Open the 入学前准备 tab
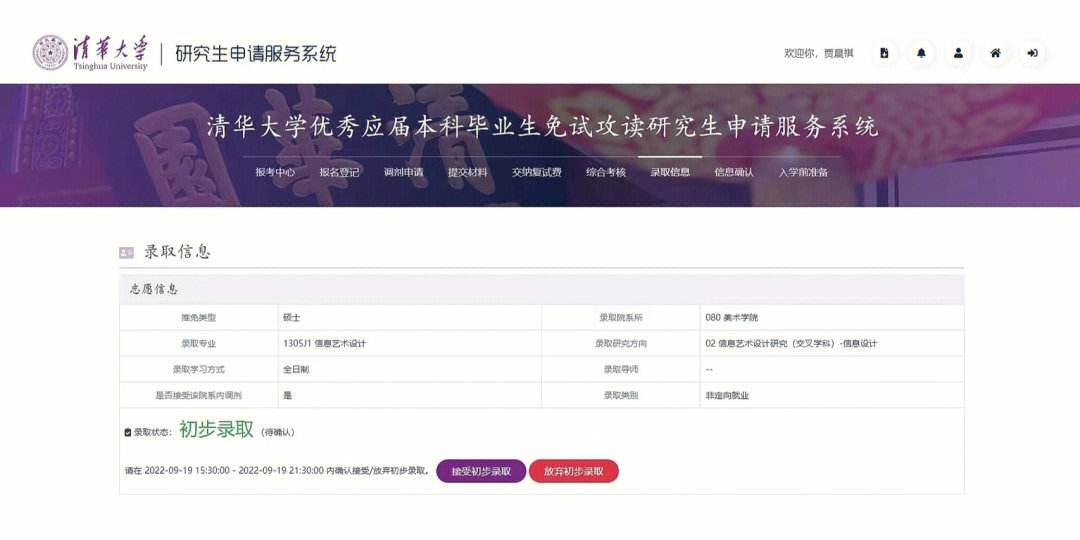 click(x=803, y=172)
